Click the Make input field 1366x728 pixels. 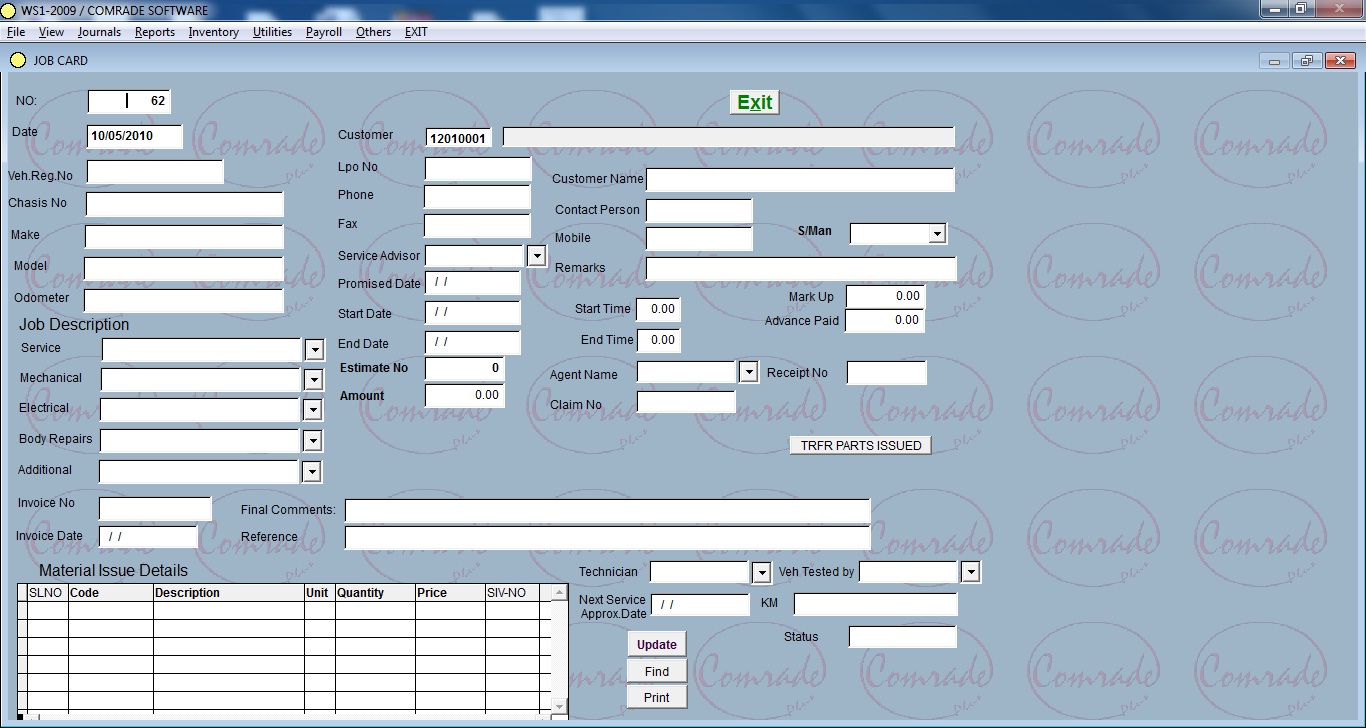click(x=184, y=236)
